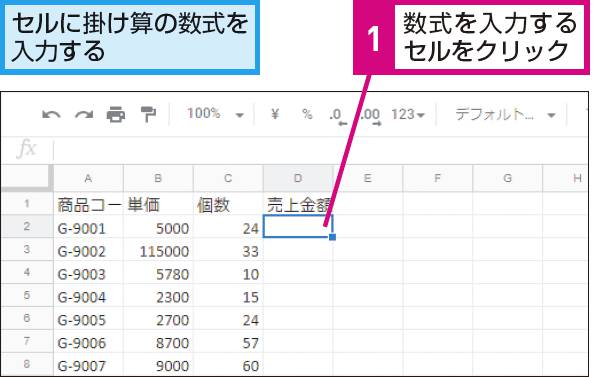600x377 pixels.
Task: Select row 3 header
Action: point(27,249)
